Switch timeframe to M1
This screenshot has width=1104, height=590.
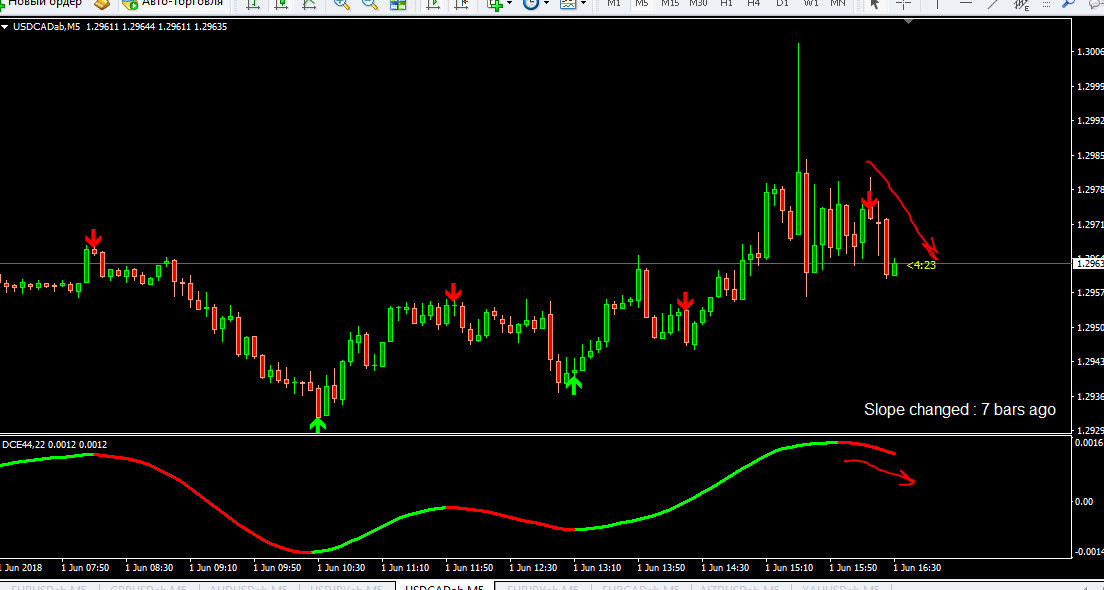pyautogui.click(x=614, y=4)
